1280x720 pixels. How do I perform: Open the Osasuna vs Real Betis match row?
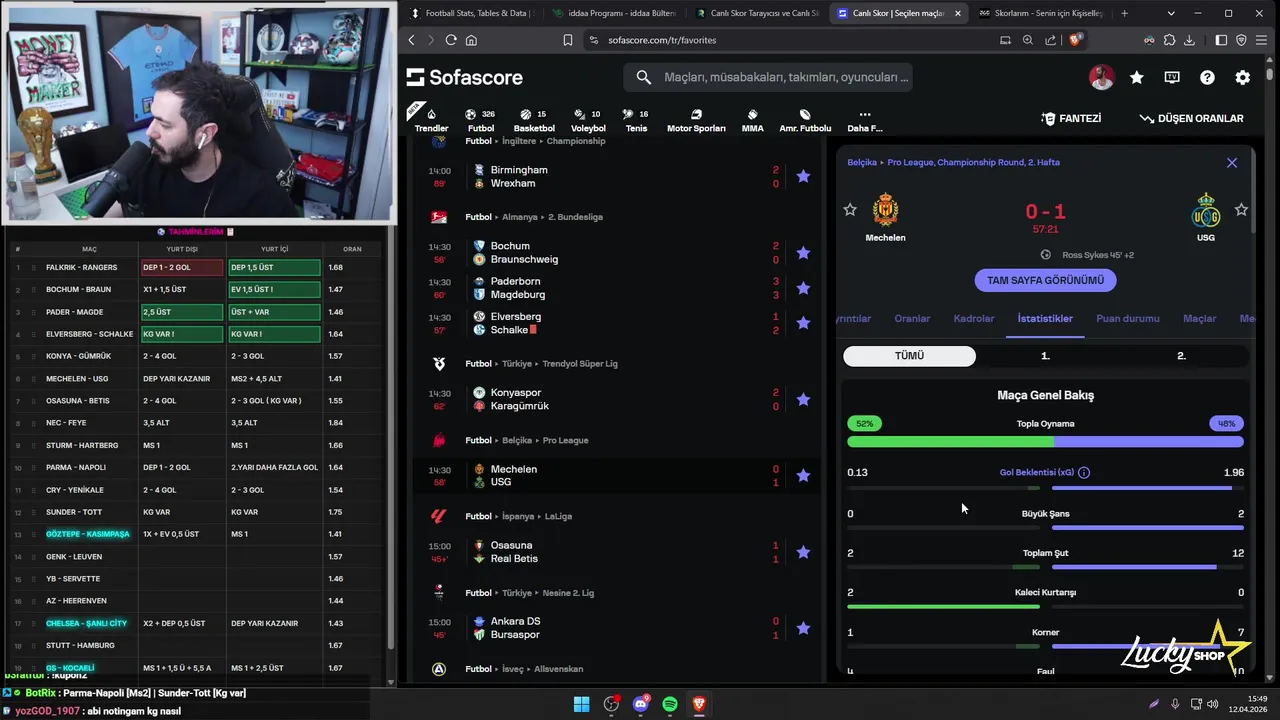tap(617, 552)
